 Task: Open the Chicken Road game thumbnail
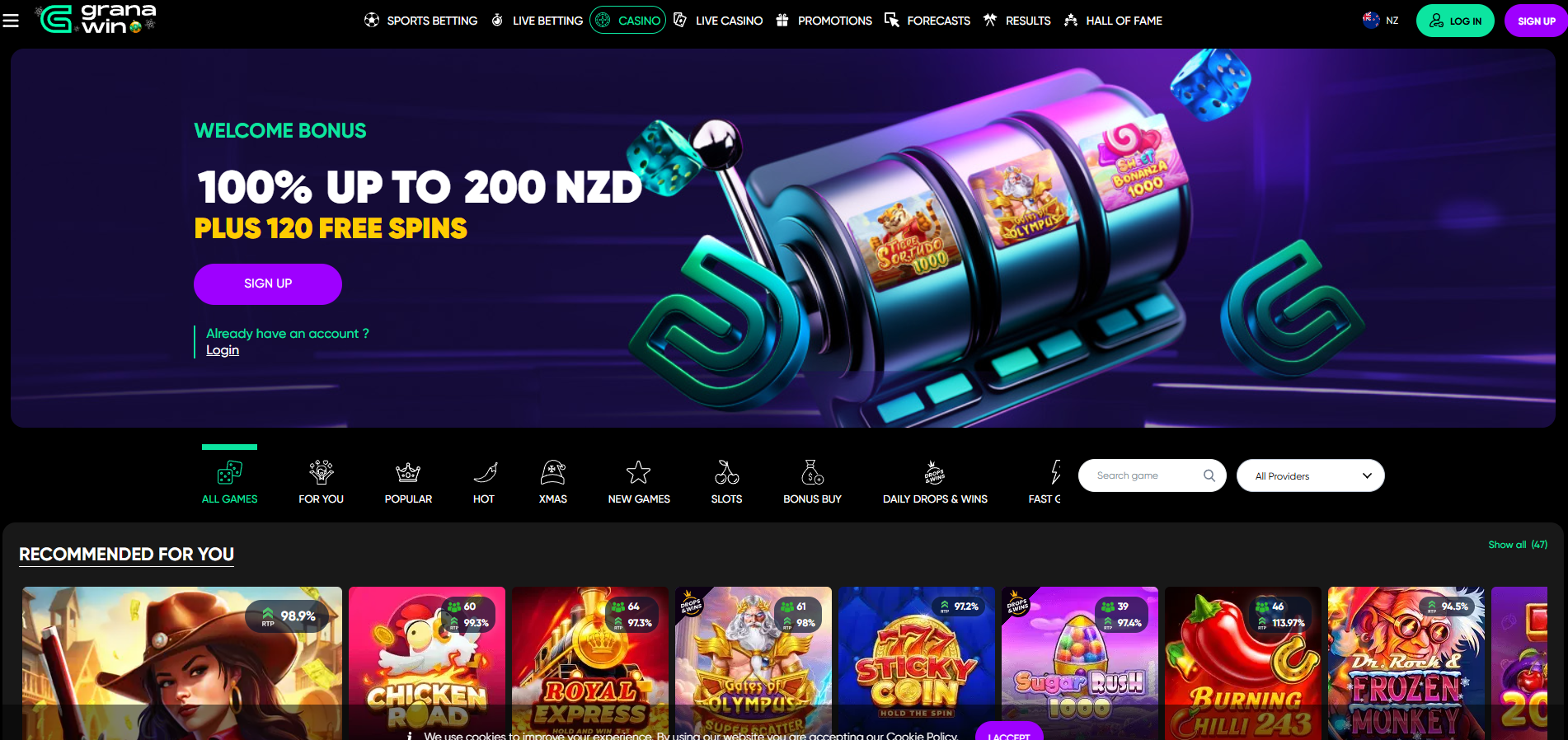427,663
